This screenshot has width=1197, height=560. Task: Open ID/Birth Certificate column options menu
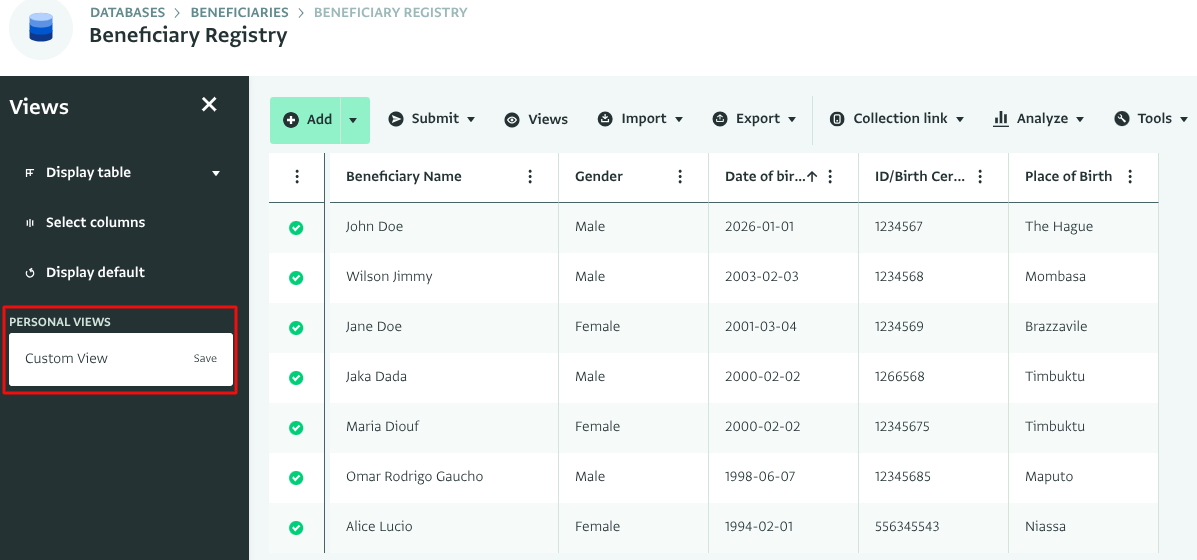pos(980,177)
